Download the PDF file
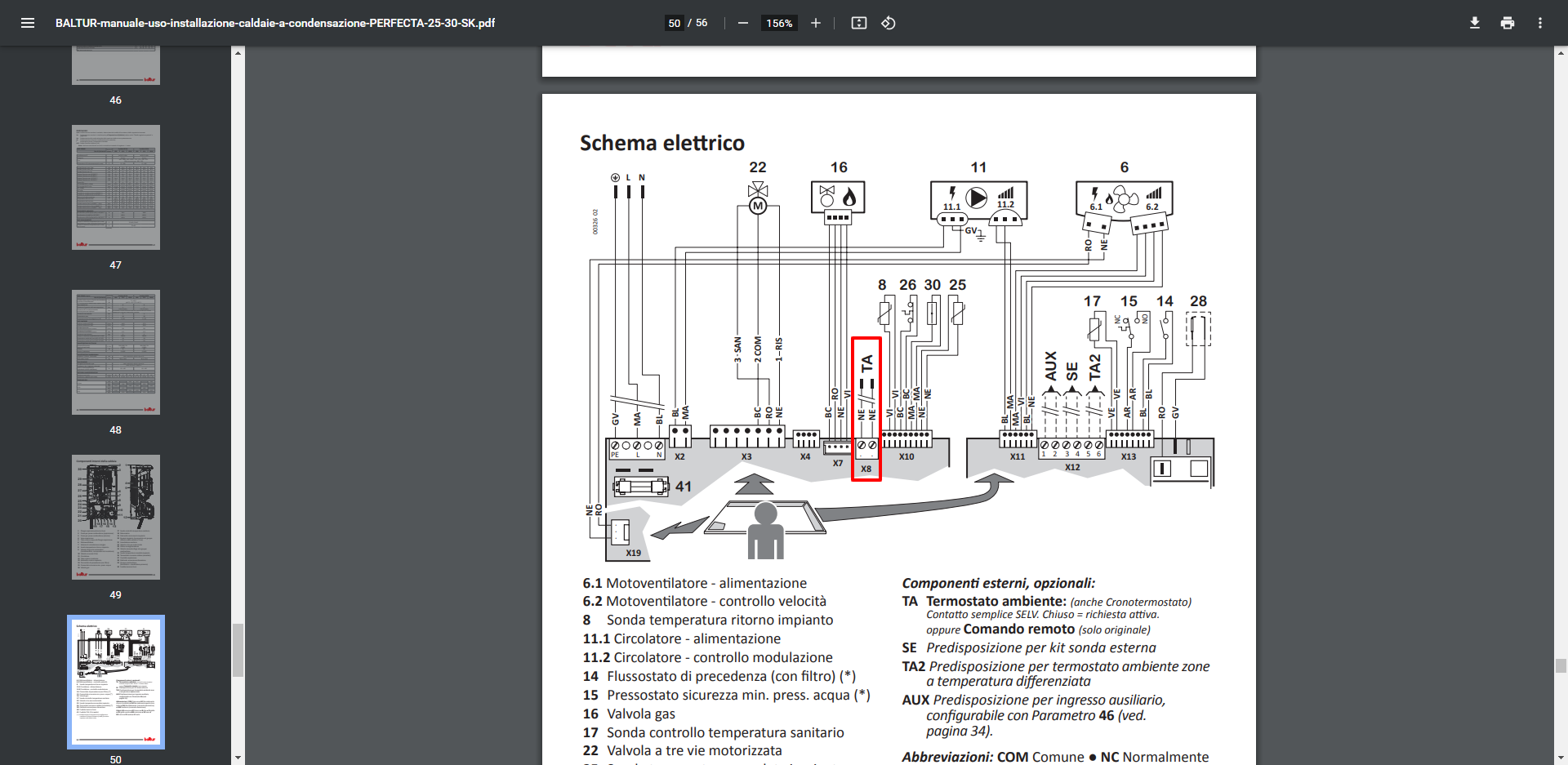 [1475, 23]
